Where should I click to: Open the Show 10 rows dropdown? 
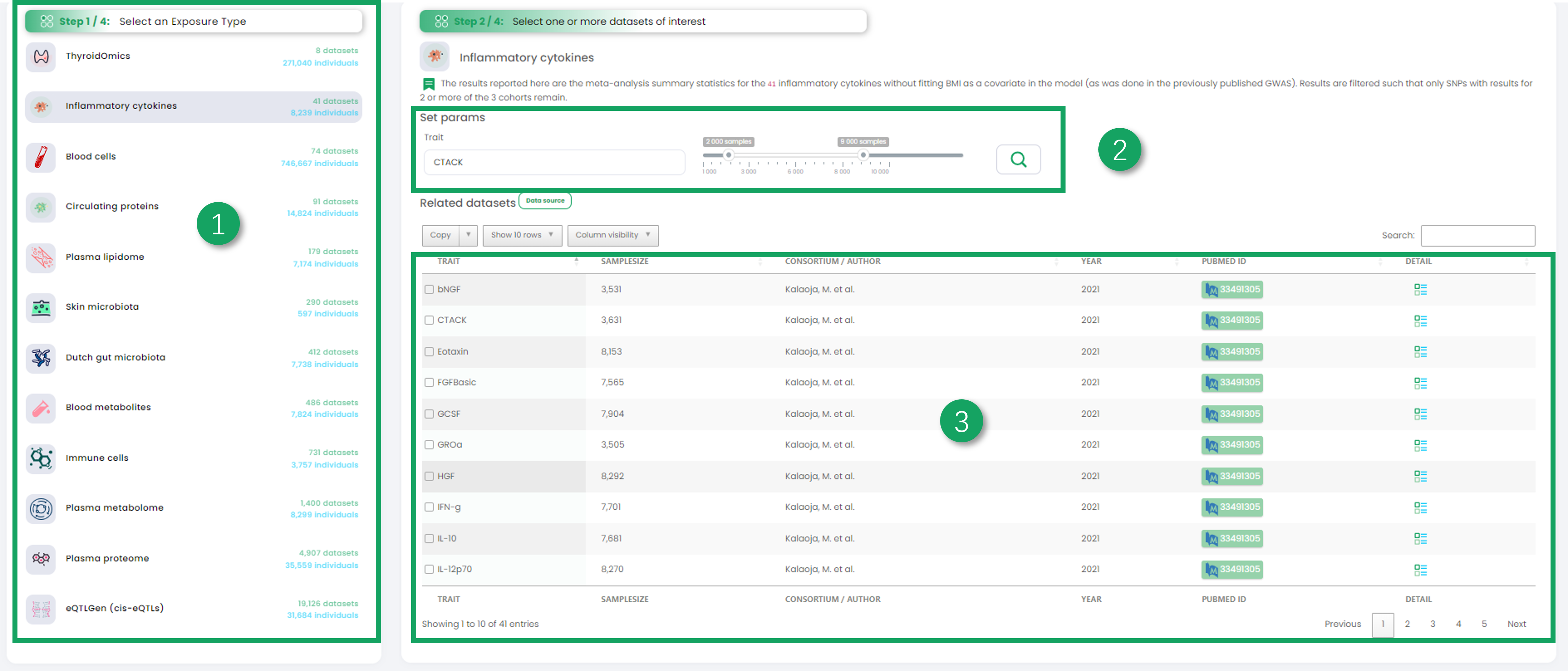[522, 235]
